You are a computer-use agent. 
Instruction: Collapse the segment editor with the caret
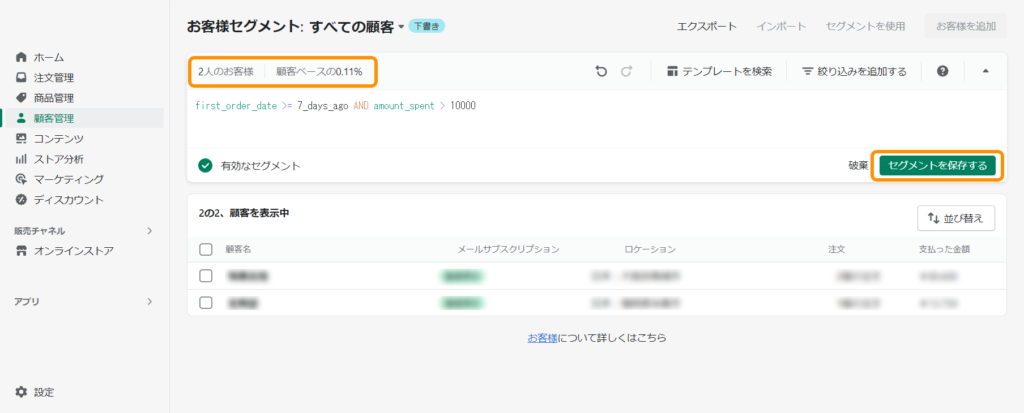tap(984, 72)
